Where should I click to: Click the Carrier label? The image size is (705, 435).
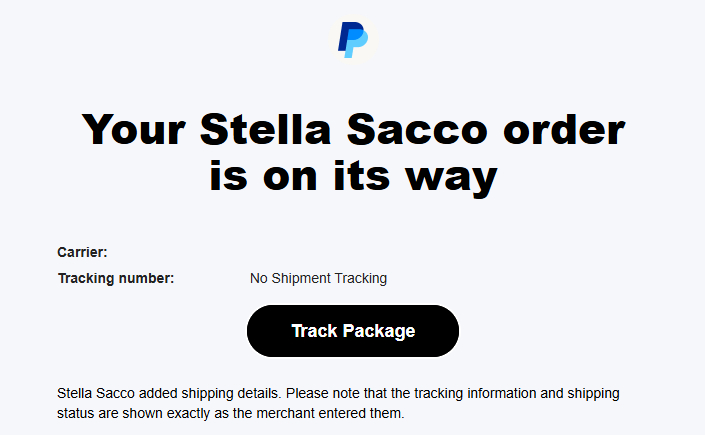point(82,253)
